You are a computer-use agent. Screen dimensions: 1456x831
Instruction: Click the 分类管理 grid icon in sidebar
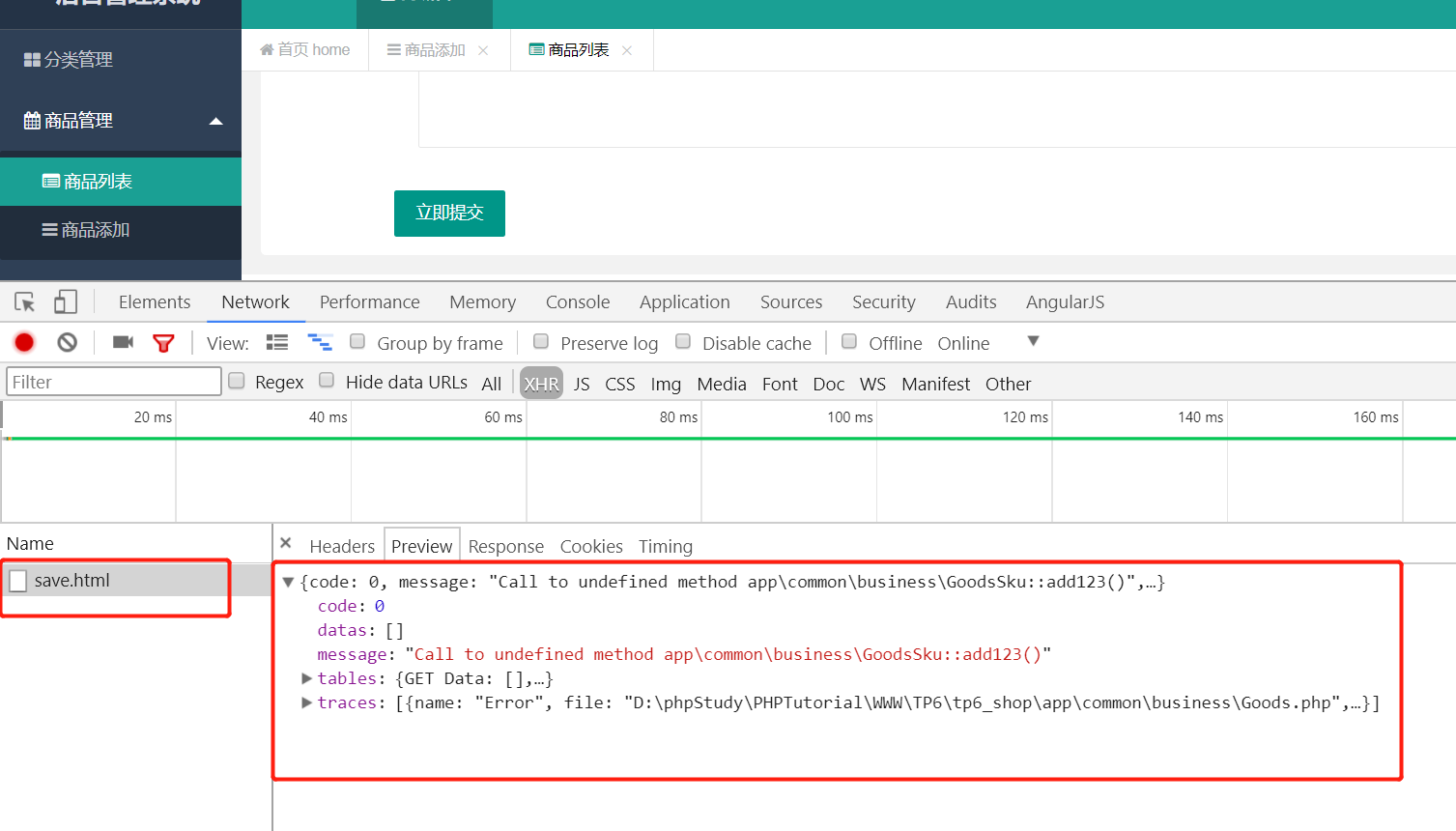click(32, 60)
